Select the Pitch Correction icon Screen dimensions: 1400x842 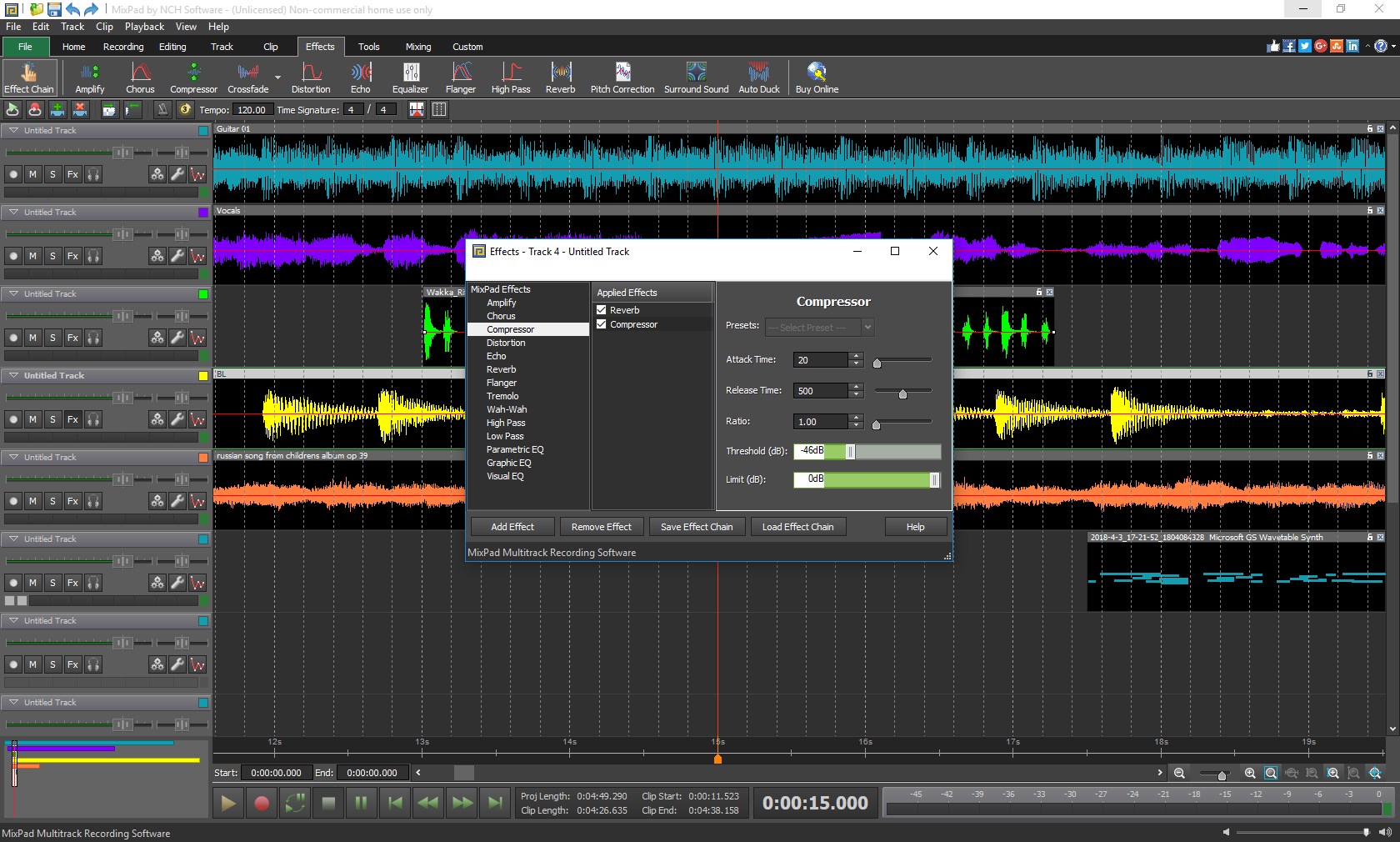[x=622, y=78]
